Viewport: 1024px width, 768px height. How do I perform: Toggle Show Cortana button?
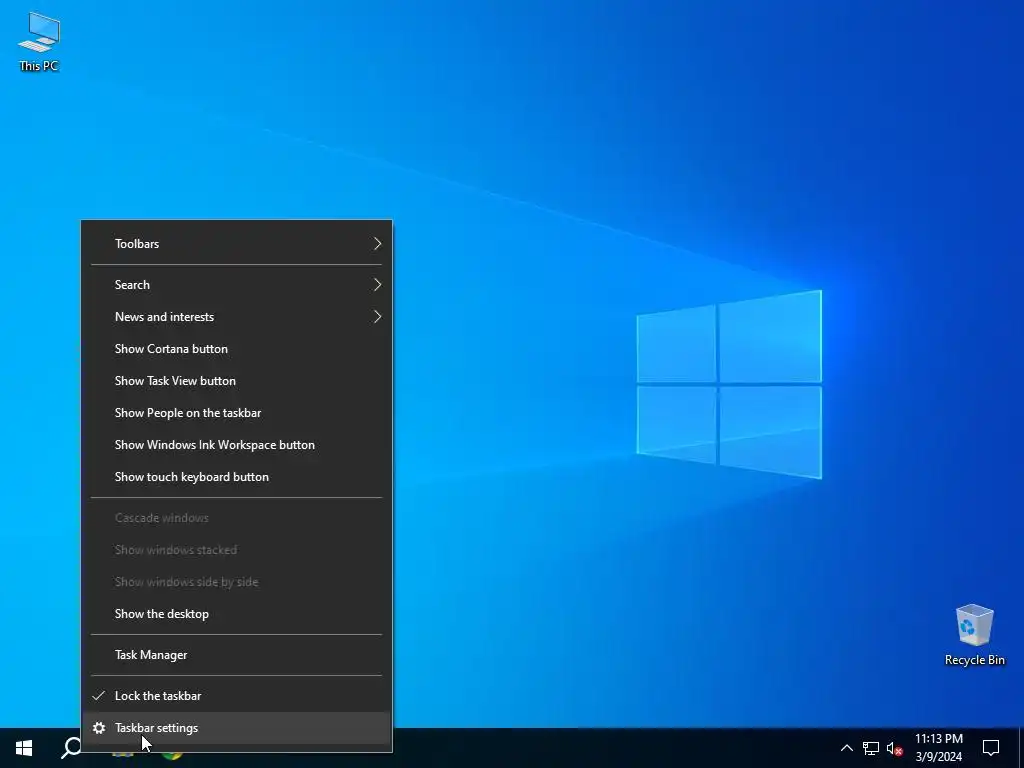236,349
